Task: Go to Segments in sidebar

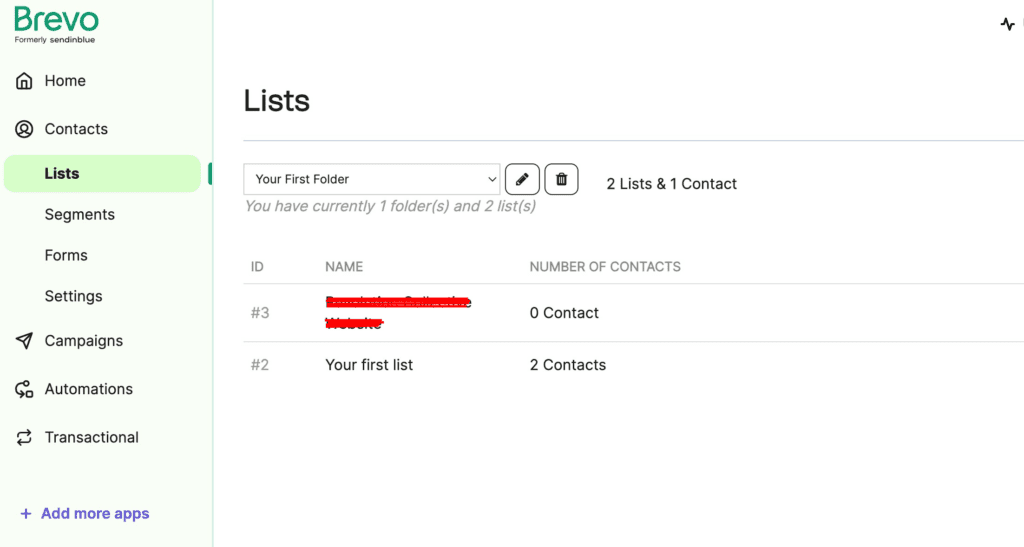Action: pos(80,215)
